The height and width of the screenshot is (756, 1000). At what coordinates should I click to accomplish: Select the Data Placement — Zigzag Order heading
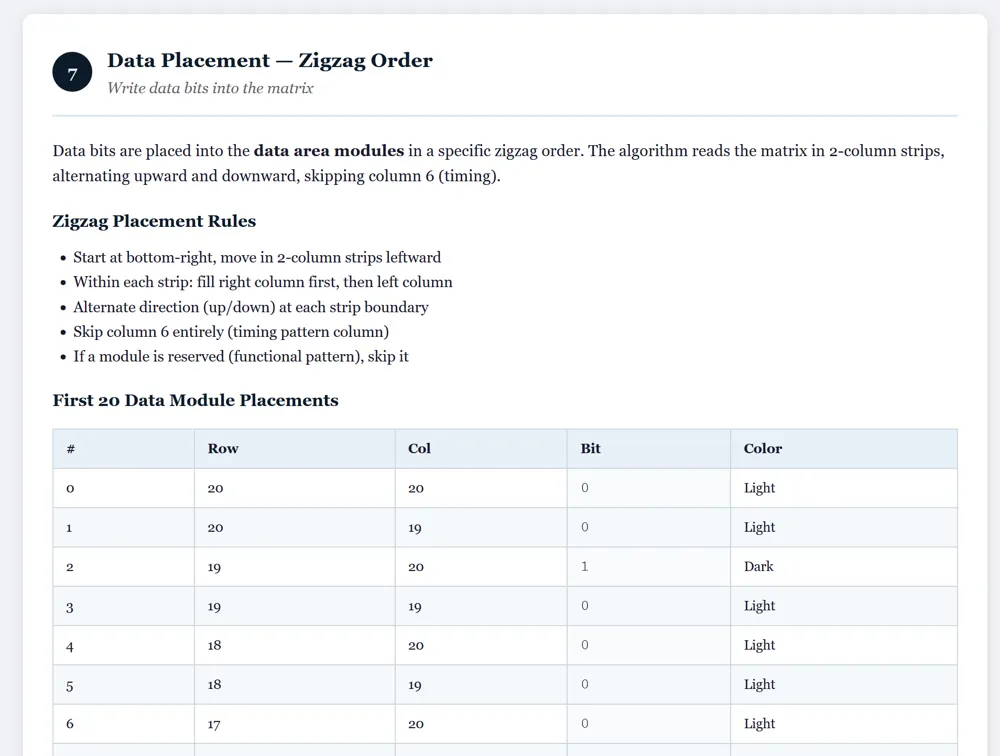270,60
